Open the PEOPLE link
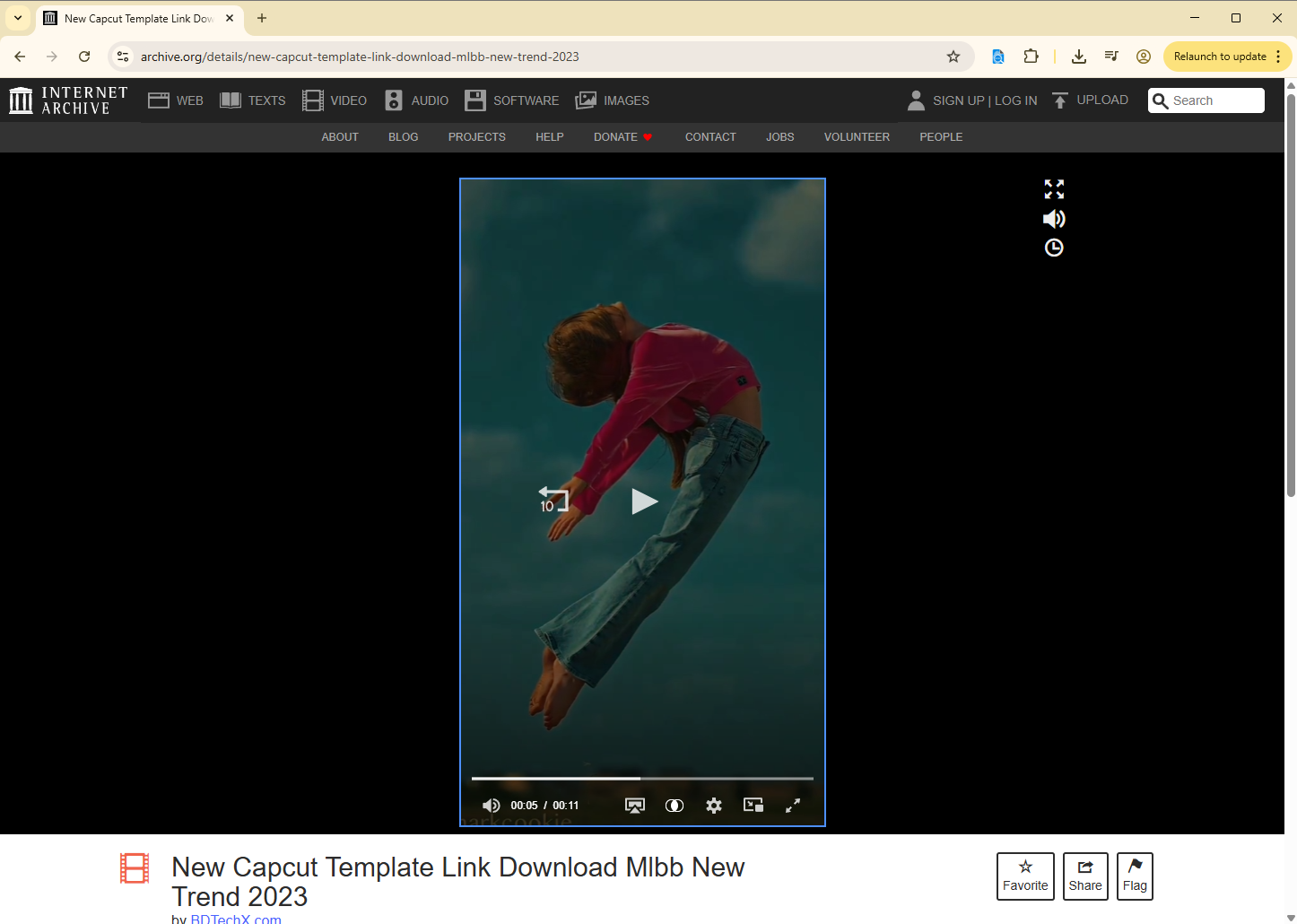1297x924 pixels. [x=941, y=137]
